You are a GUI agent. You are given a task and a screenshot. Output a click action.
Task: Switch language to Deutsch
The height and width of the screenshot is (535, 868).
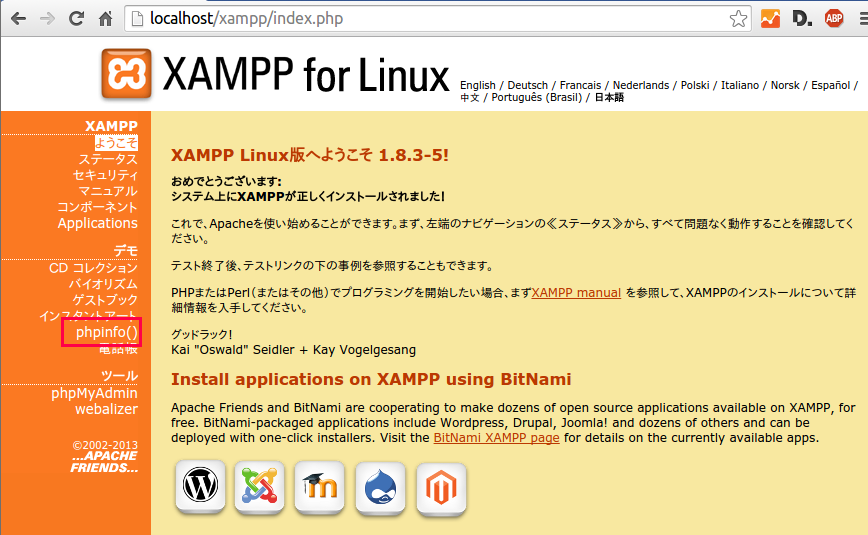click(528, 85)
